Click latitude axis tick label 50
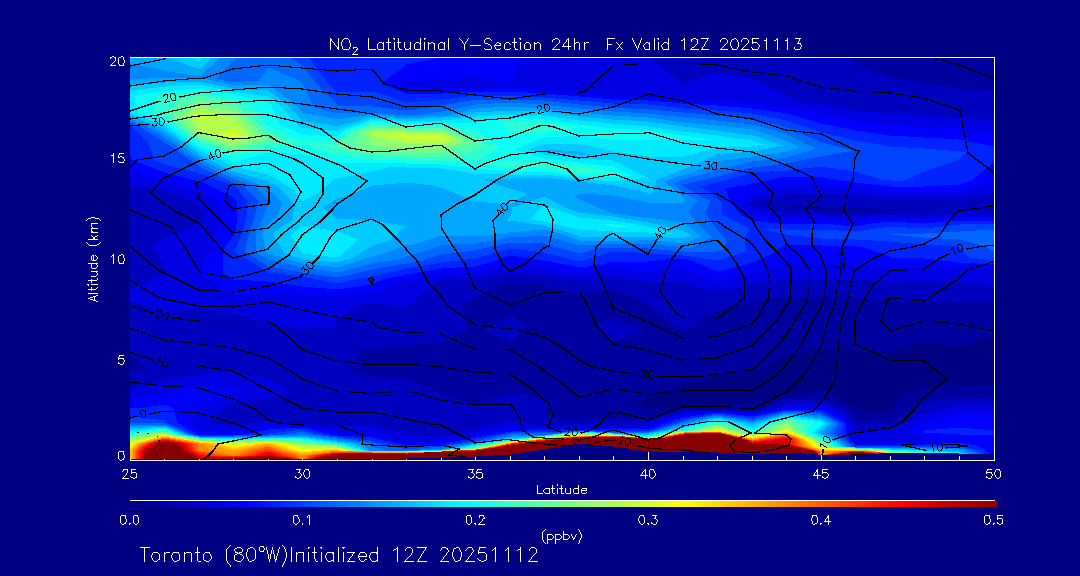The height and width of the screenshot is (576, 1080). point(993,474)
